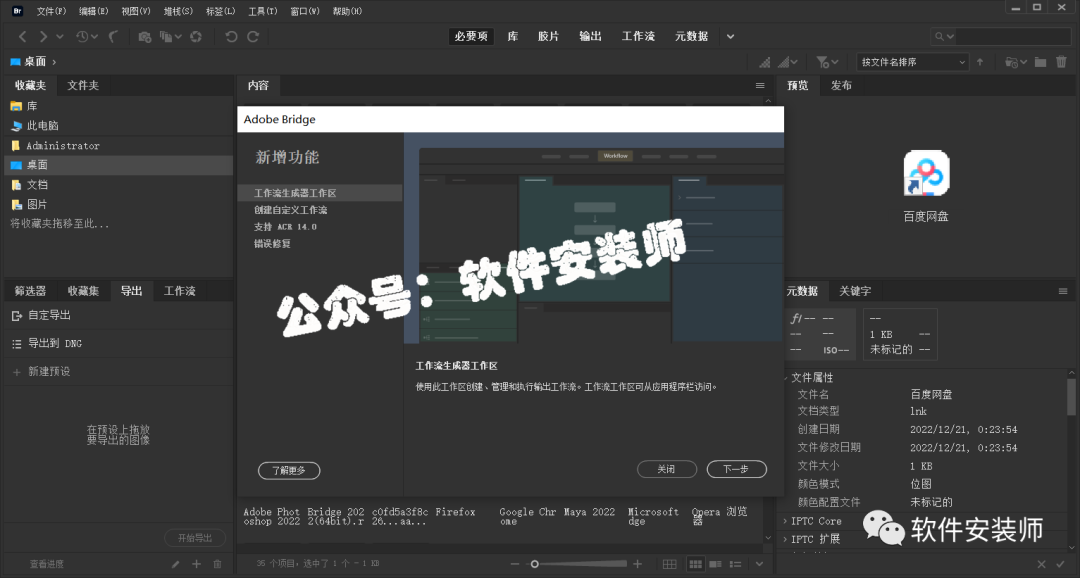Click 关闭 in the Adobe Bridge dialog
The height and width of the screenshot is (578, 1080).
coord(667,469)
